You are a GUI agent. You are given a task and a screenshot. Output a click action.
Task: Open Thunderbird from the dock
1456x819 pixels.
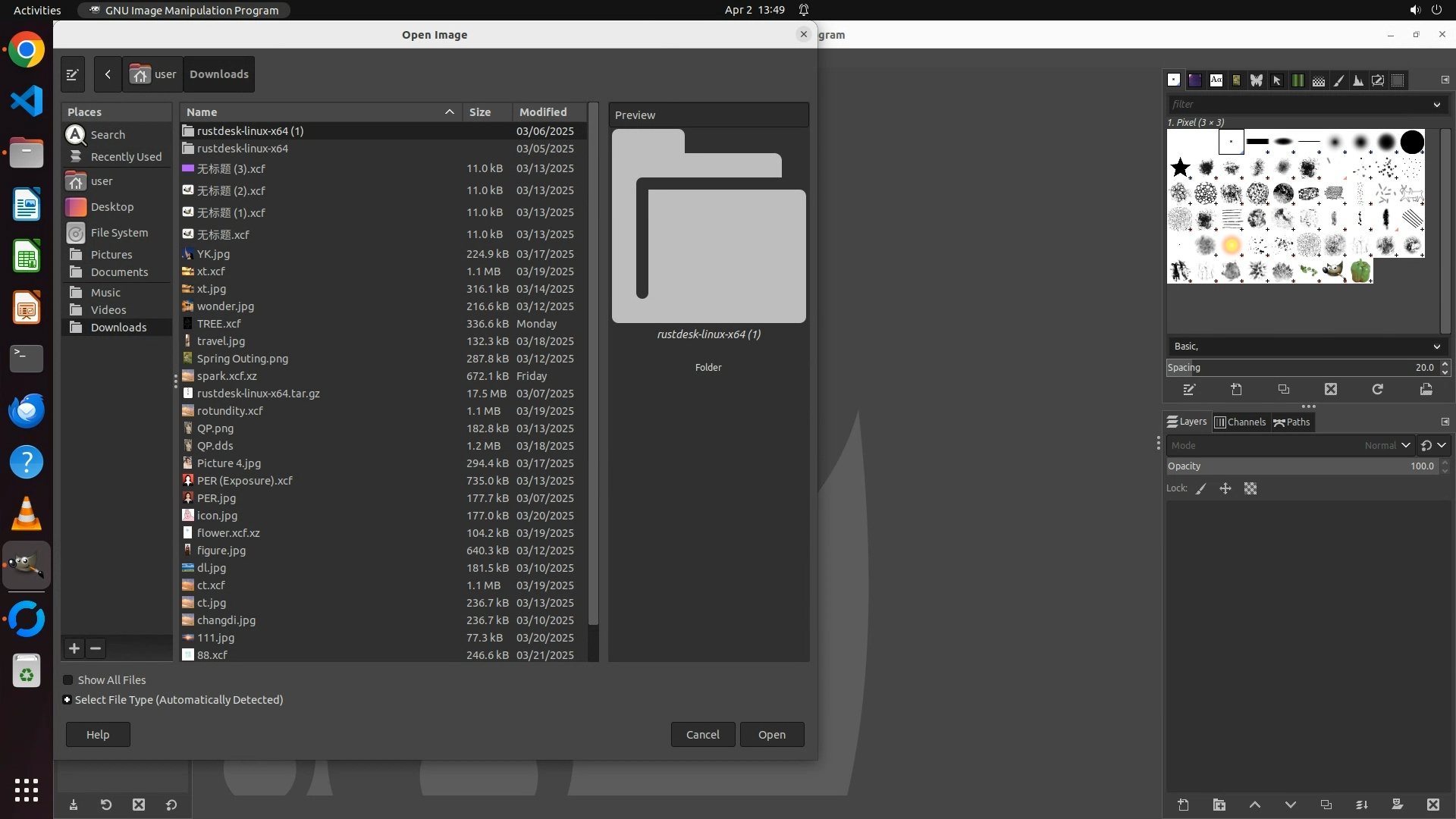coord(27,410)
